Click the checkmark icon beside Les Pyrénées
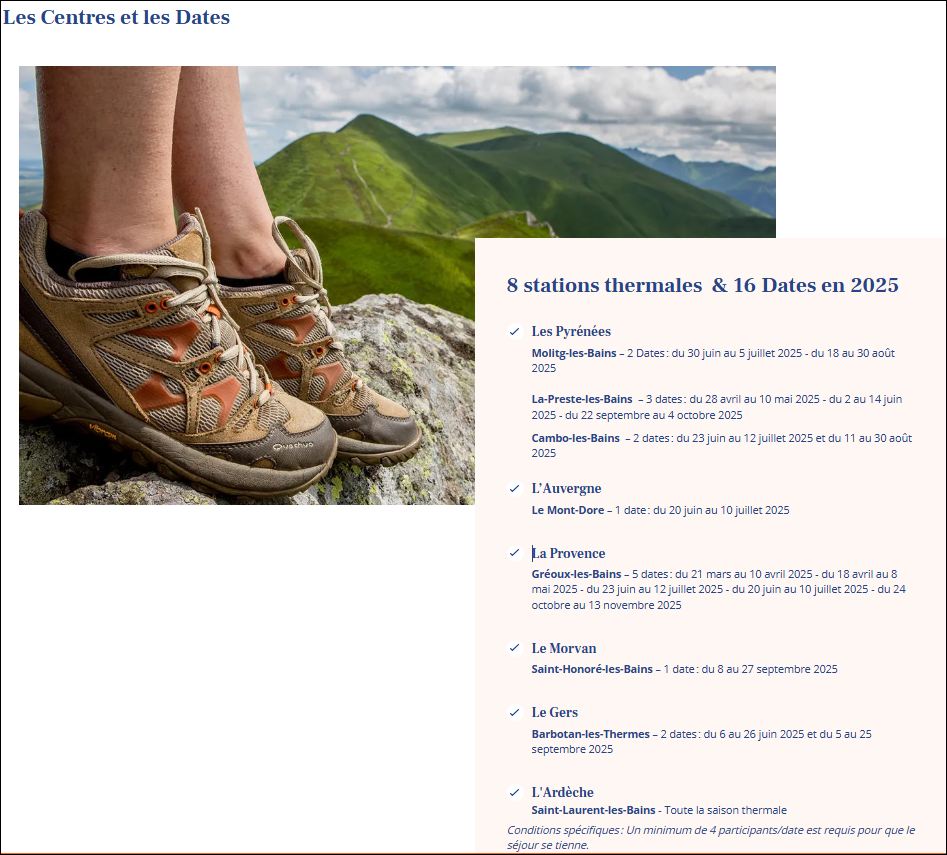 click(515, 331)
